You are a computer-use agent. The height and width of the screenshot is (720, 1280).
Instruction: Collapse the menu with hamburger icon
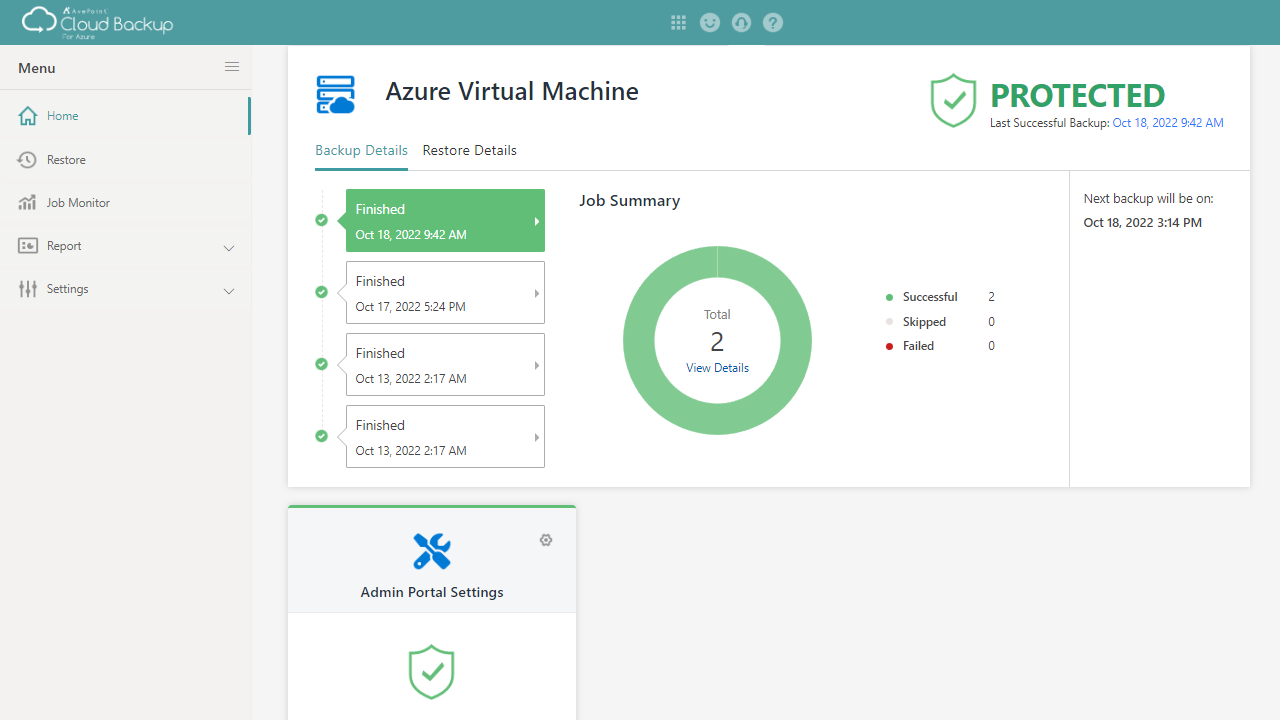[x=232, y=67]
